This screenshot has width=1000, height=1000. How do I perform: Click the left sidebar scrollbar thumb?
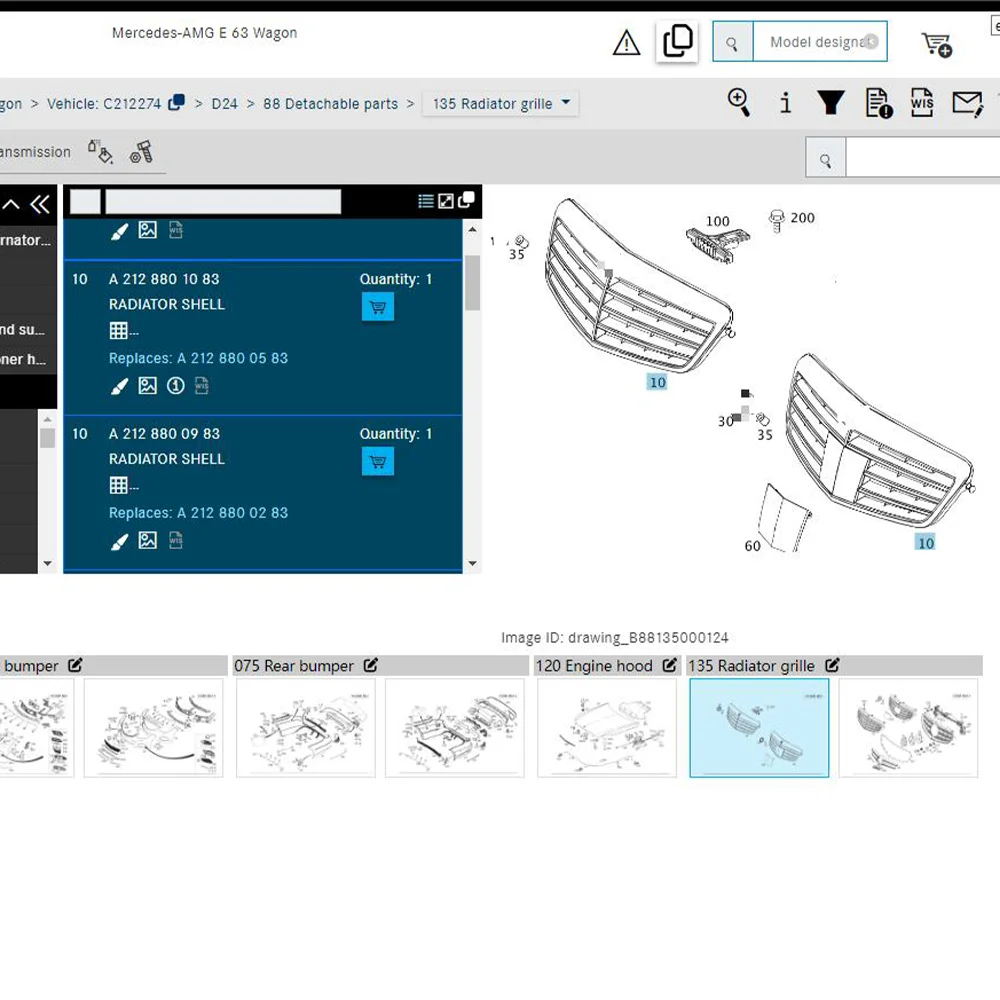pyautogui.click(x=47, y=438)
